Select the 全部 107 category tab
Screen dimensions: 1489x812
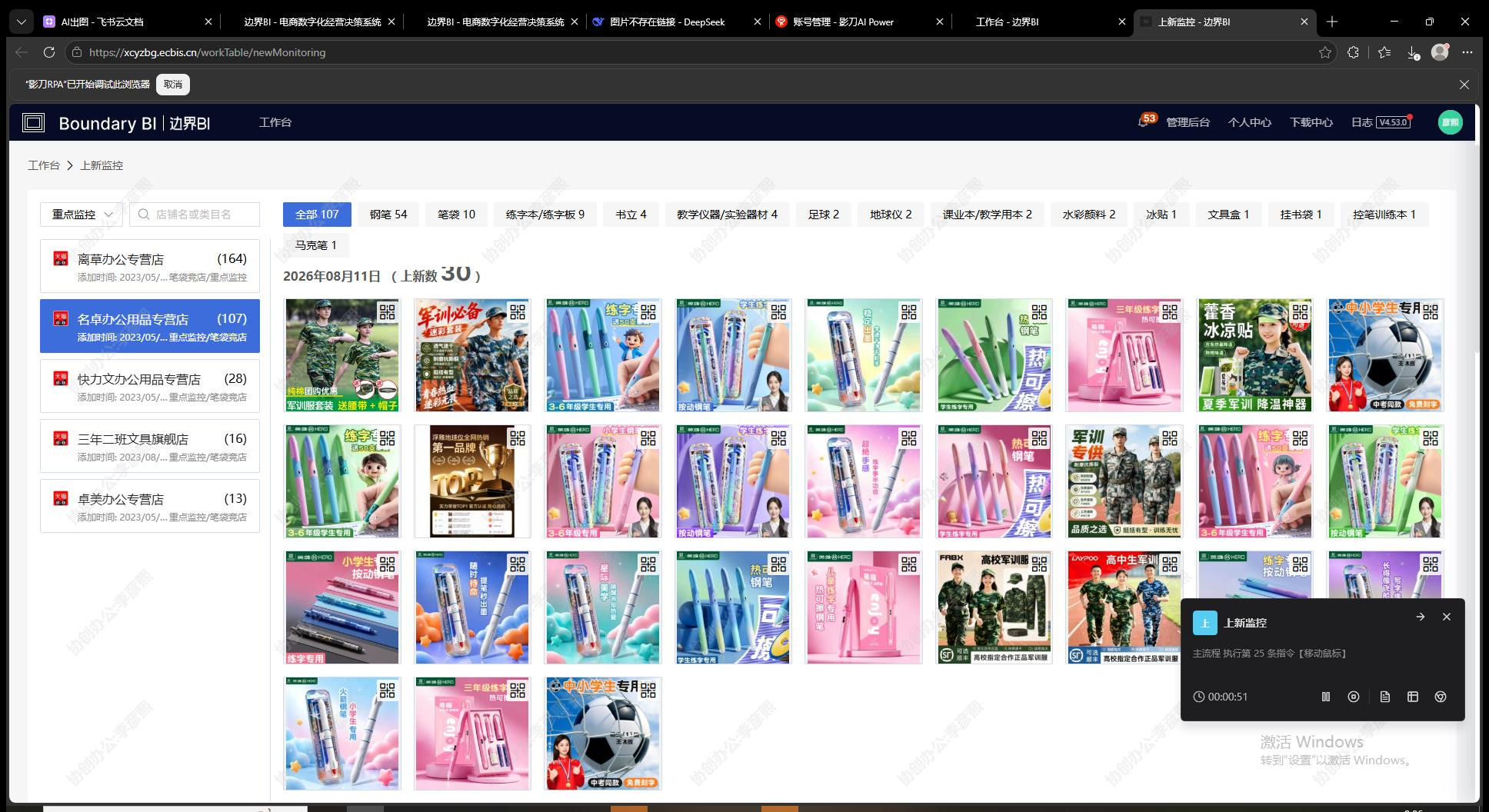pos(317,215)
